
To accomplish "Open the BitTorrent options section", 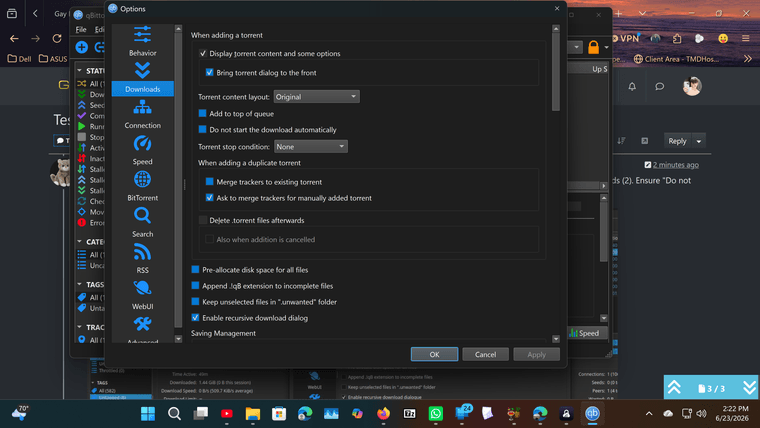I will click(142, 187).
